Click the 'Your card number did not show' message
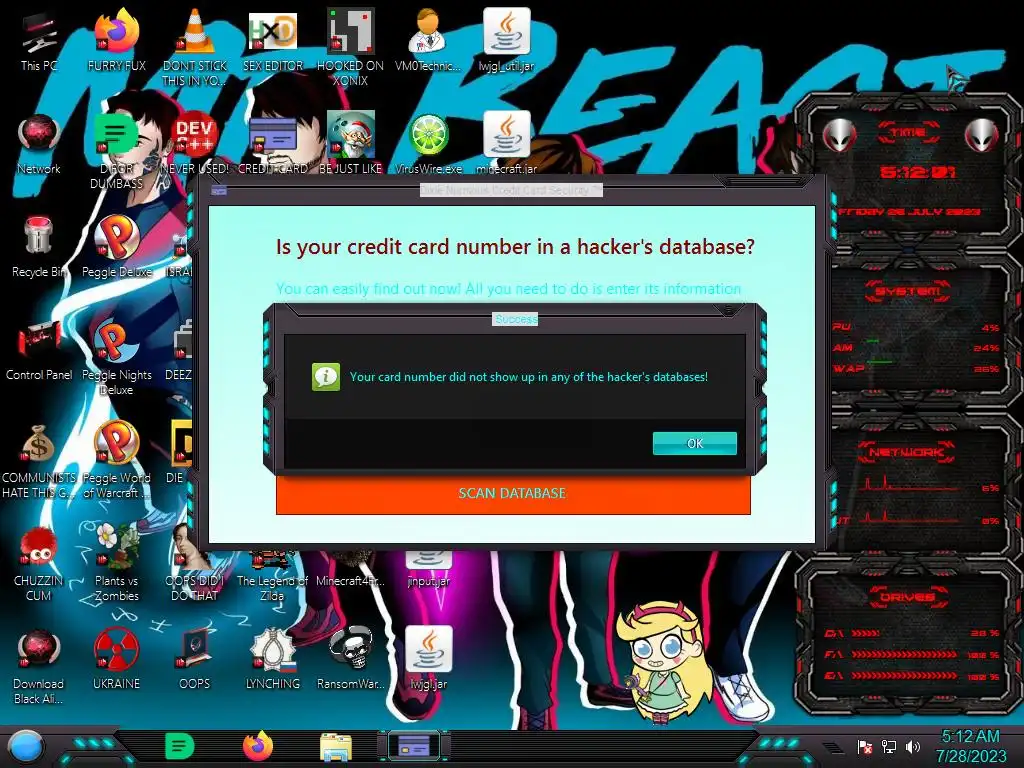Viewport: 1024px width, 768px height. point(529,377)
